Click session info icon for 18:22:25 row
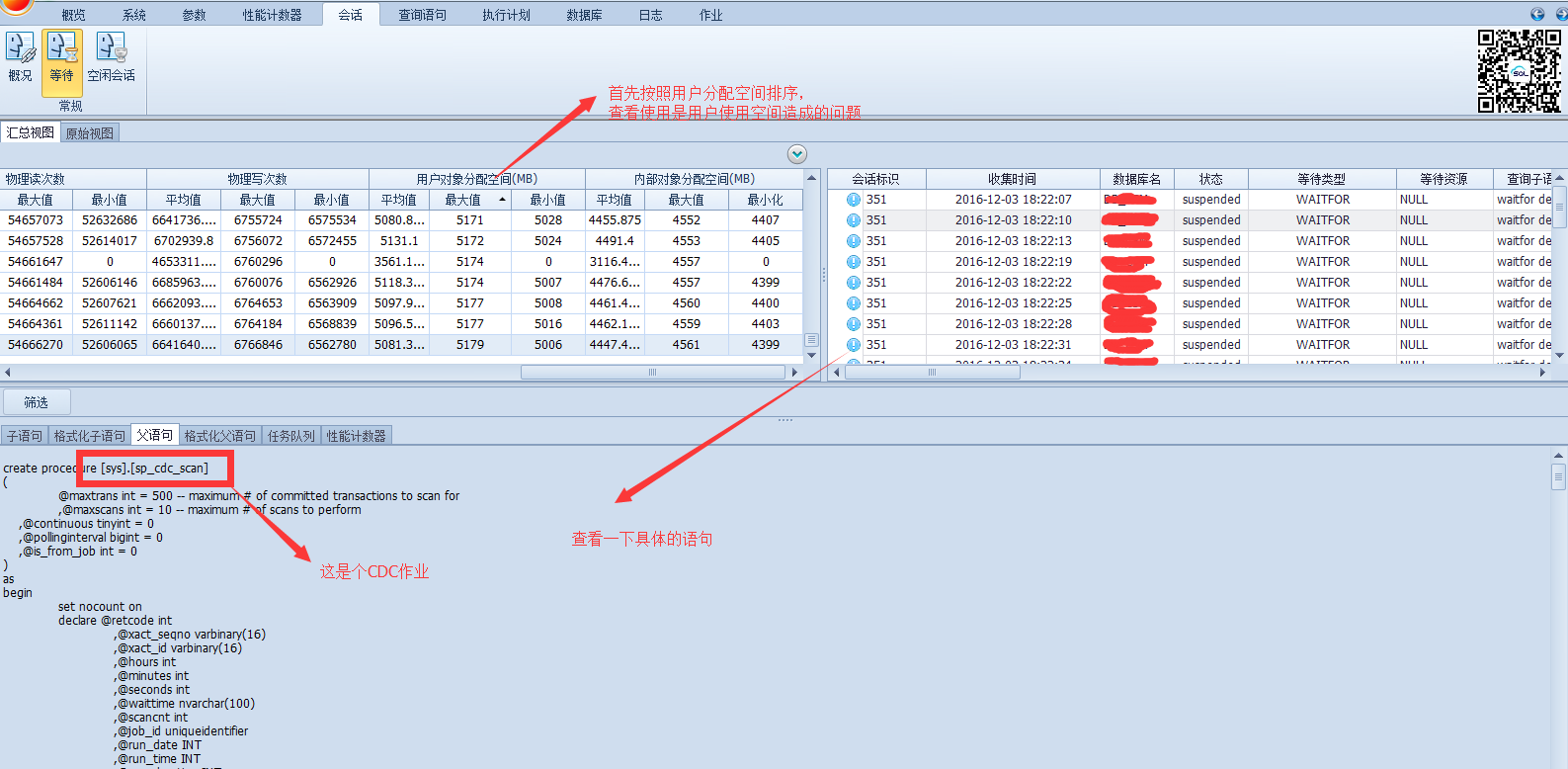This screenshot has height=769, width=1568. [854, 303]
